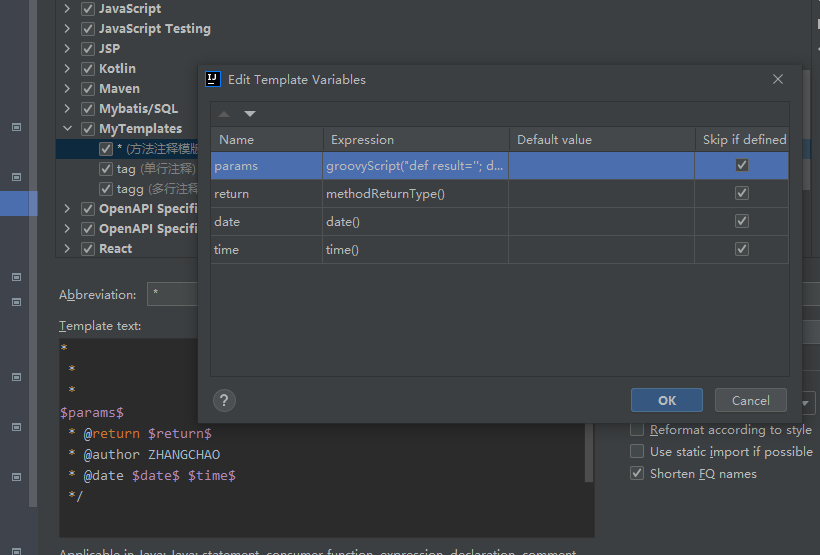
Task: Toggle Skip if defined for time row
Action: 742,249
